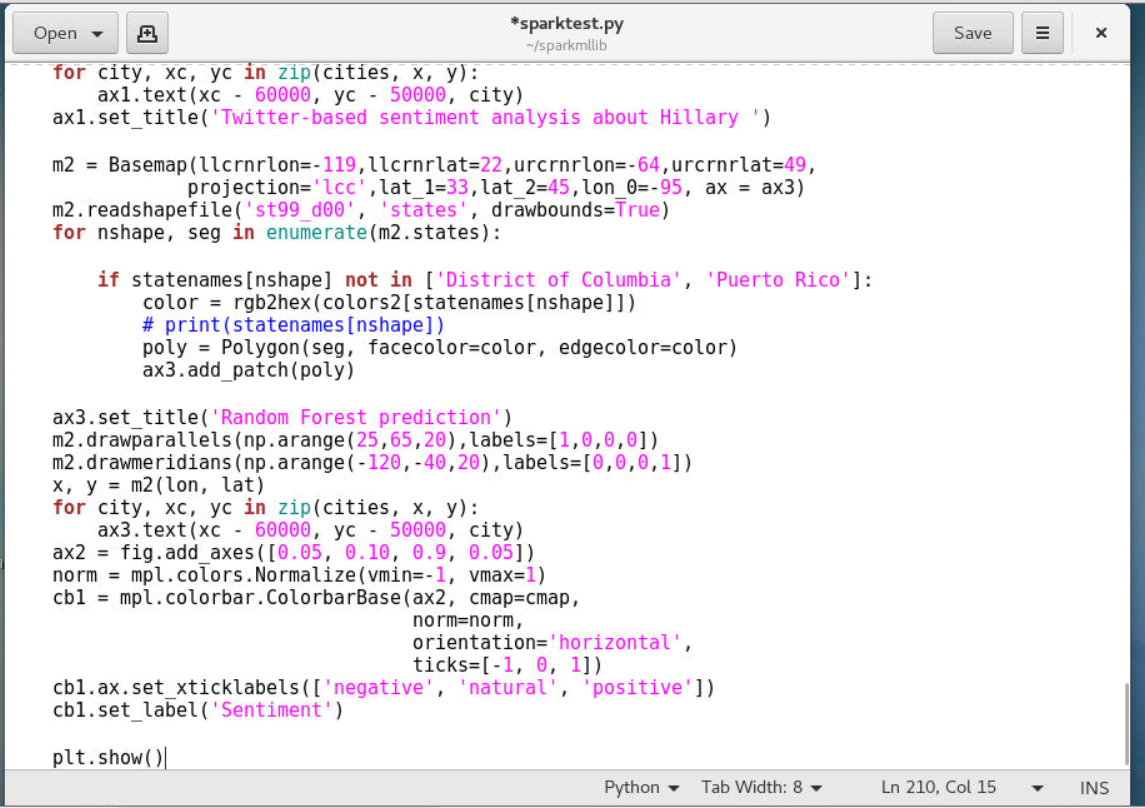Click the 'Puerto Rico' string
This screenshot has width=1145, height=808.
coord(778,280)
